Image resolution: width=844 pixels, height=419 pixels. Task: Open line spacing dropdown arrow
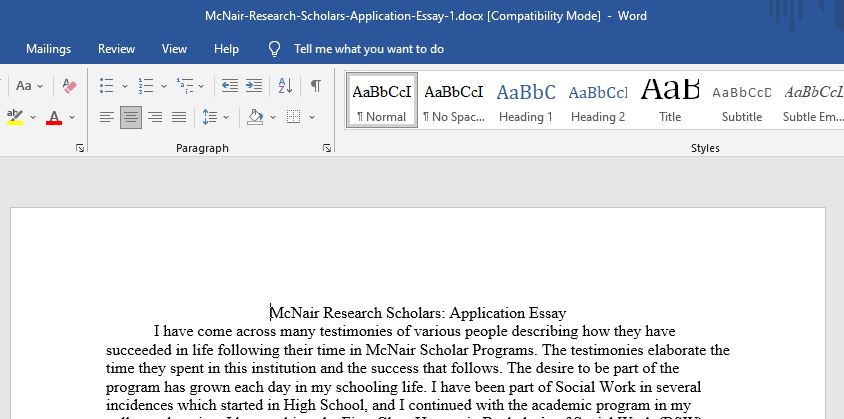click(226, 117)
